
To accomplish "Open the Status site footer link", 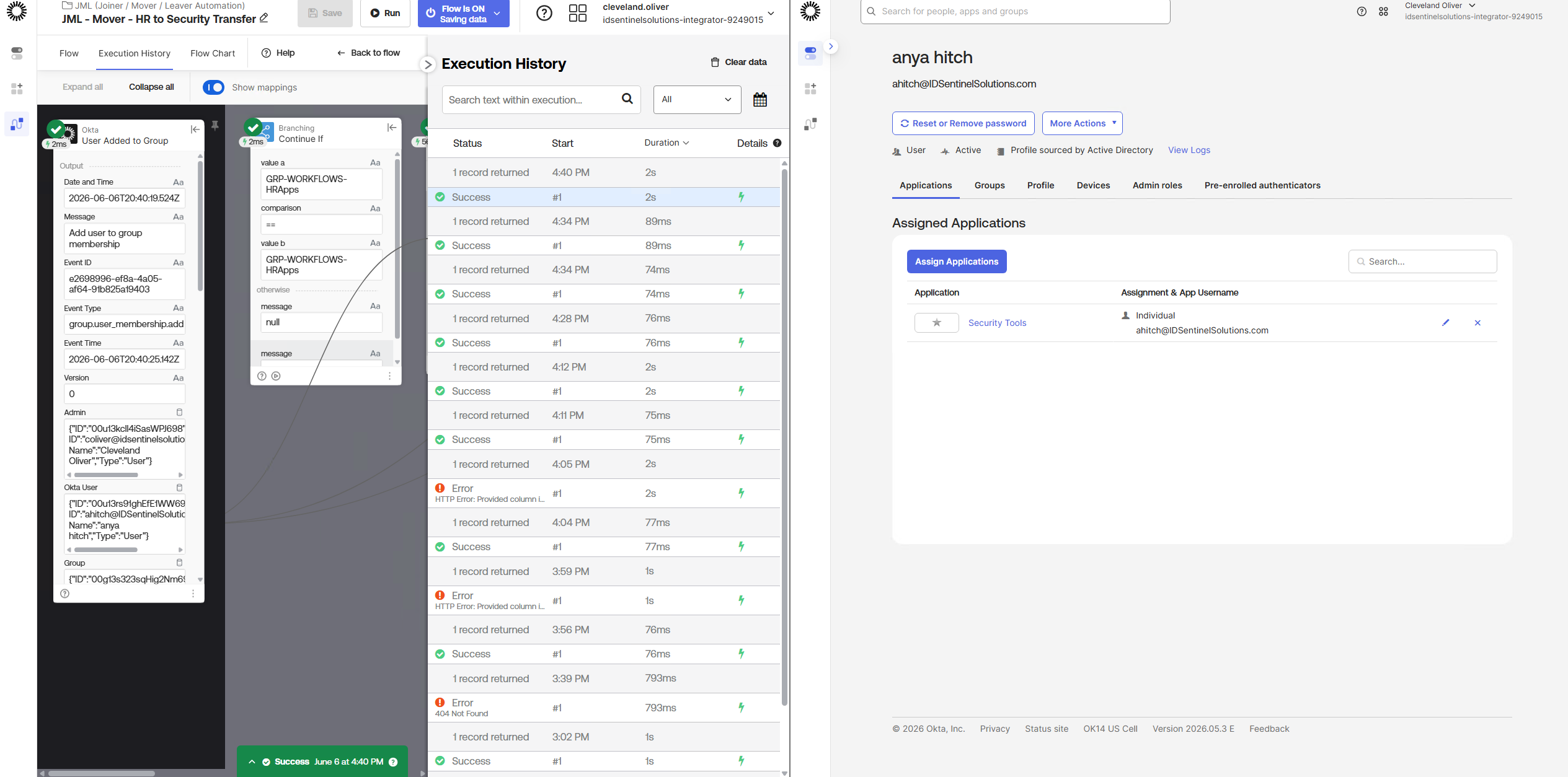I will (1047, 729).
